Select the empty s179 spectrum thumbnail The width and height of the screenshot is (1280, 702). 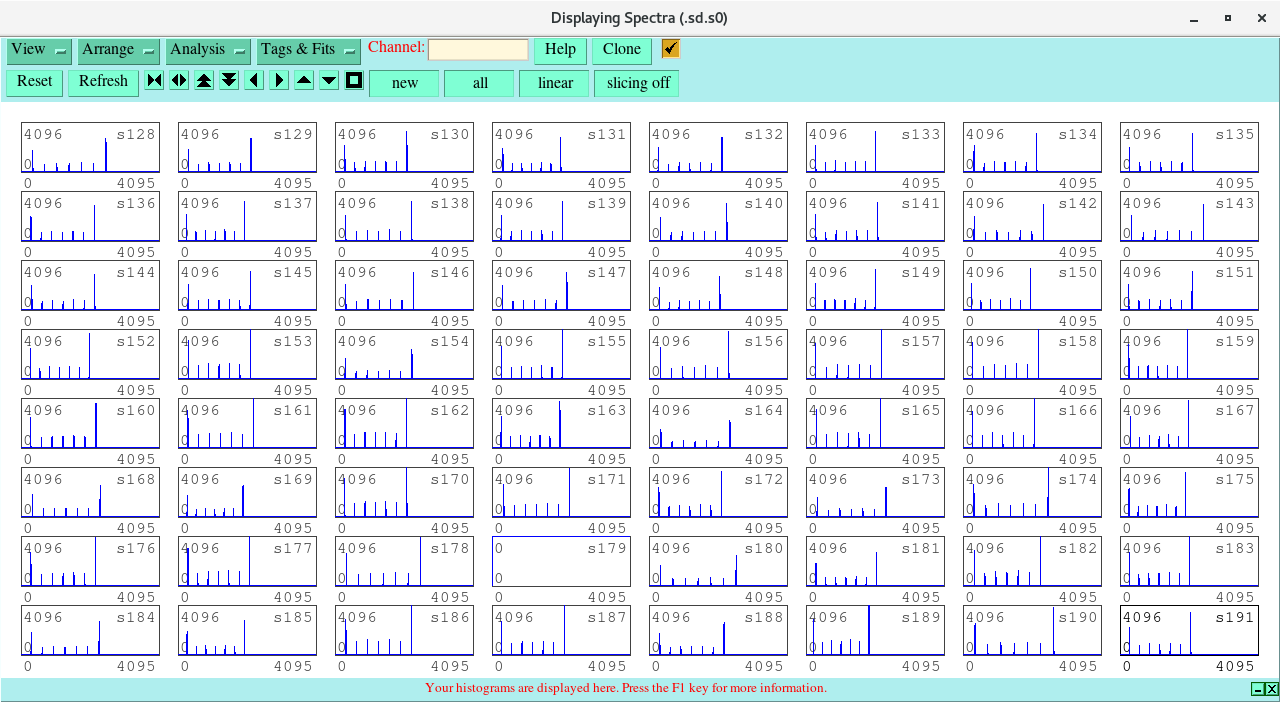[x=561, y=562]
